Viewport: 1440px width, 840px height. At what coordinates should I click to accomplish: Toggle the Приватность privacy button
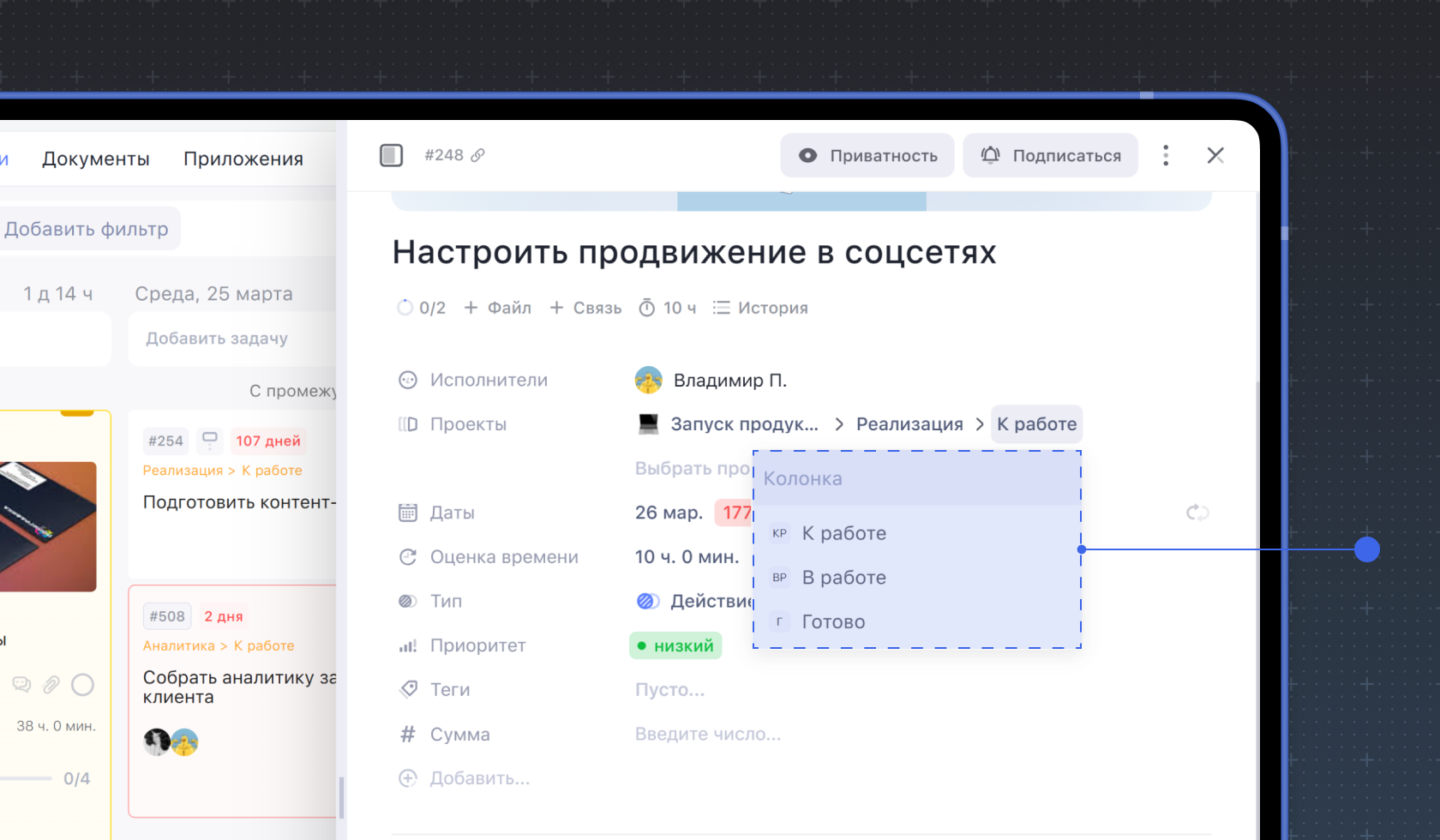click(867, 156)
